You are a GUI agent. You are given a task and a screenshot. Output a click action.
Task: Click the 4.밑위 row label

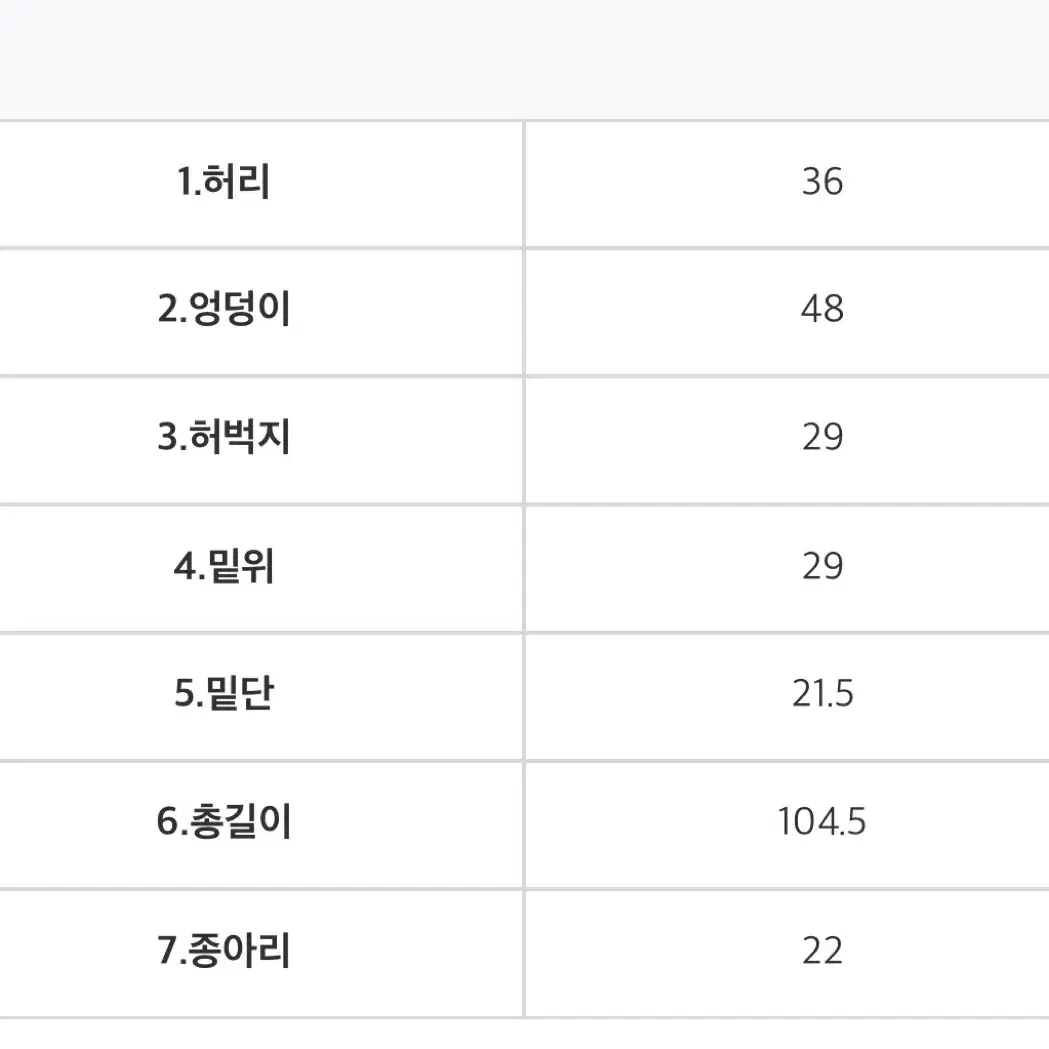223,566
